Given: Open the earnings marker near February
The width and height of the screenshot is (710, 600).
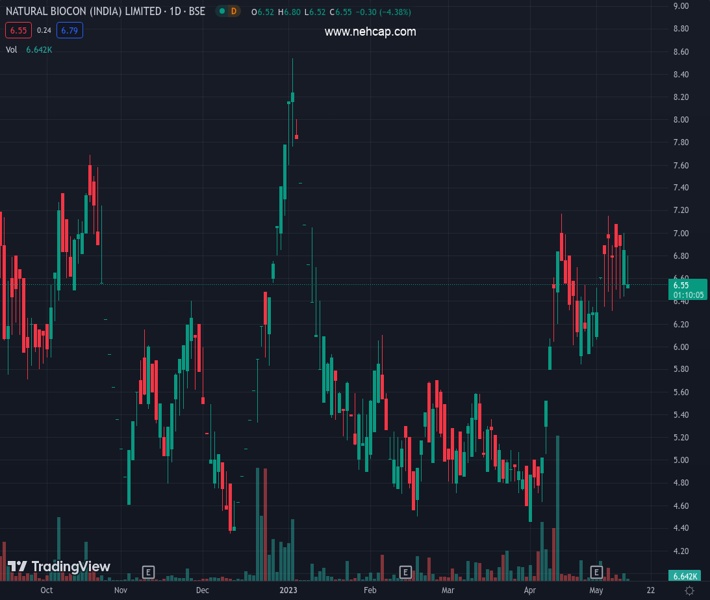Looking at the screenshot, I should 405,572.
